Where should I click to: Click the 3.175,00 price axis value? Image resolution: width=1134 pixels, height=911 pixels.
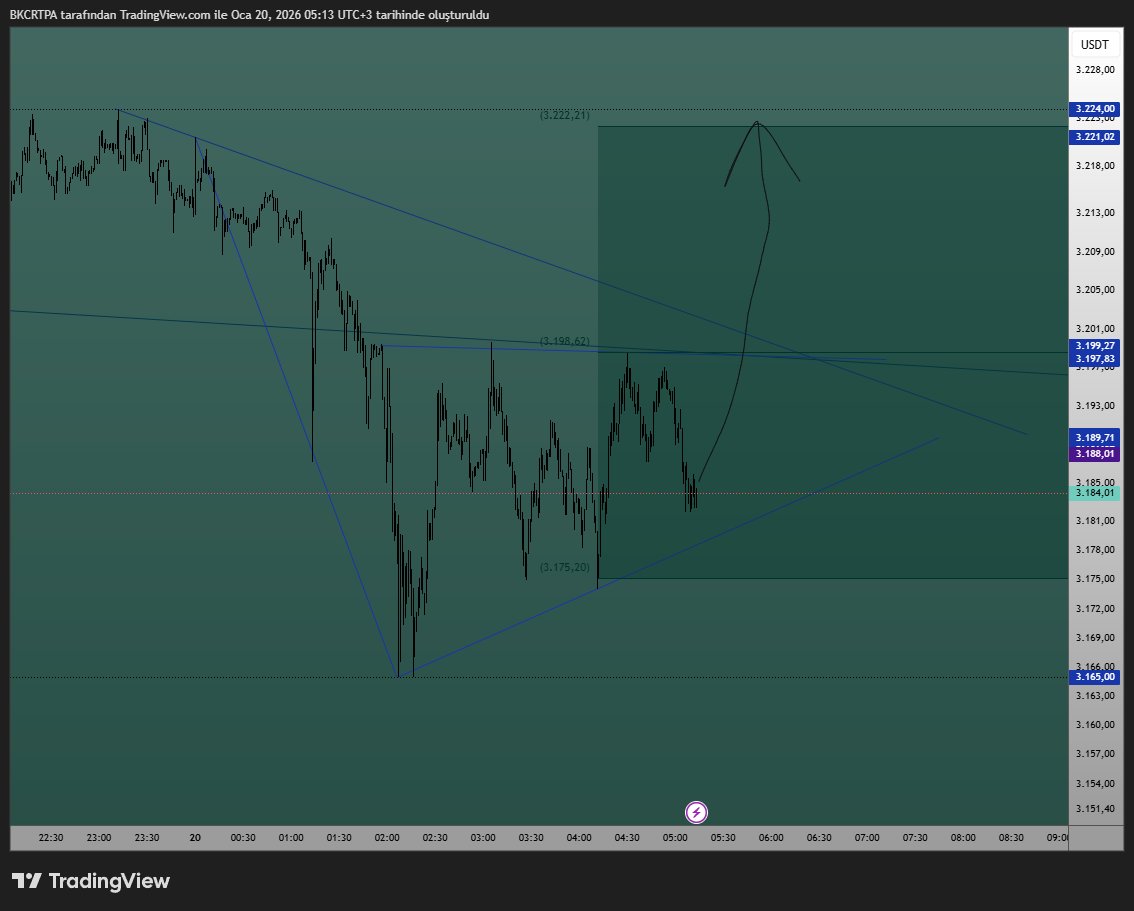point(1094,578)
